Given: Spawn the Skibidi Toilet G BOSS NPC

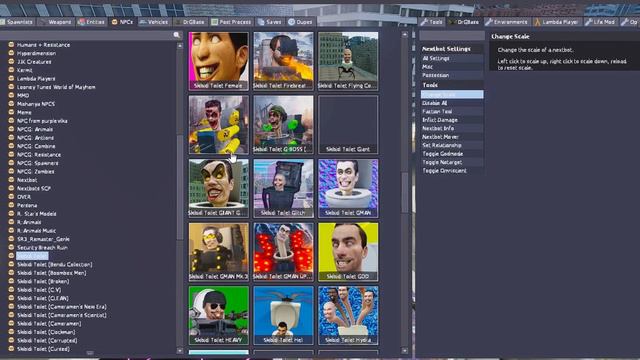Looking at the screenshot, I should (283, 124).
